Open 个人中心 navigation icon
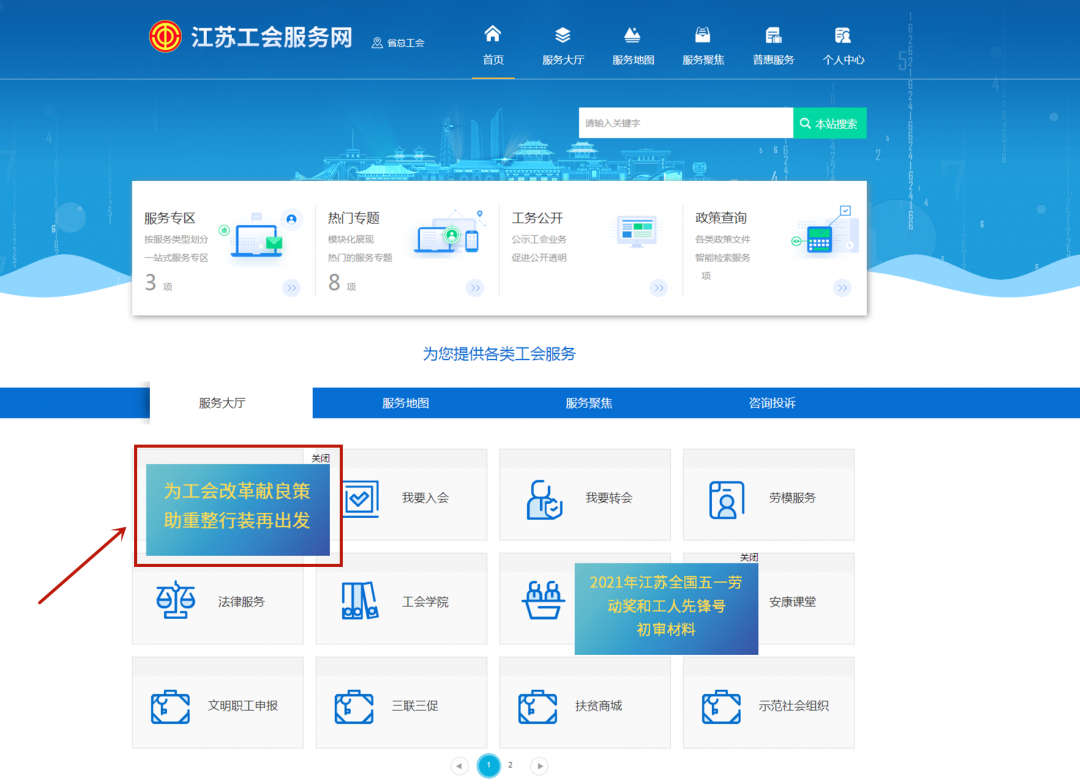The height and width of the screenshot is (781, 1080). (x=843, y=36)
